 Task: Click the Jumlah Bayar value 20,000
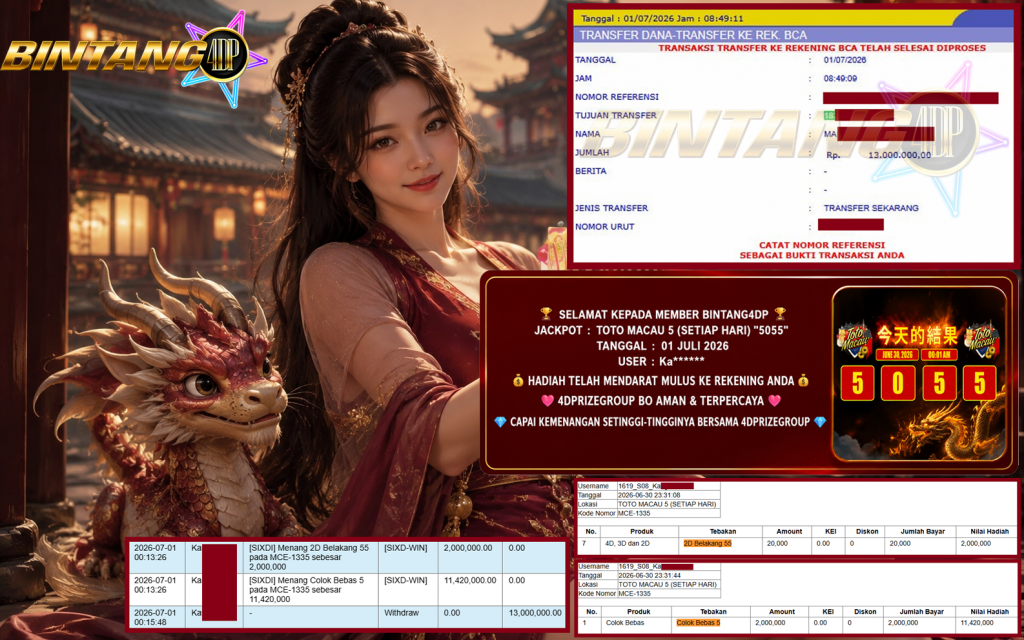[x=900, y=543]
